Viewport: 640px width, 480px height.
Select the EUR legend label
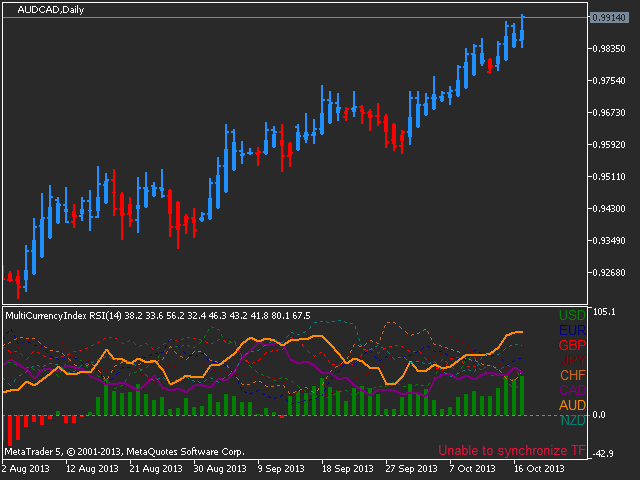[573, 331]
